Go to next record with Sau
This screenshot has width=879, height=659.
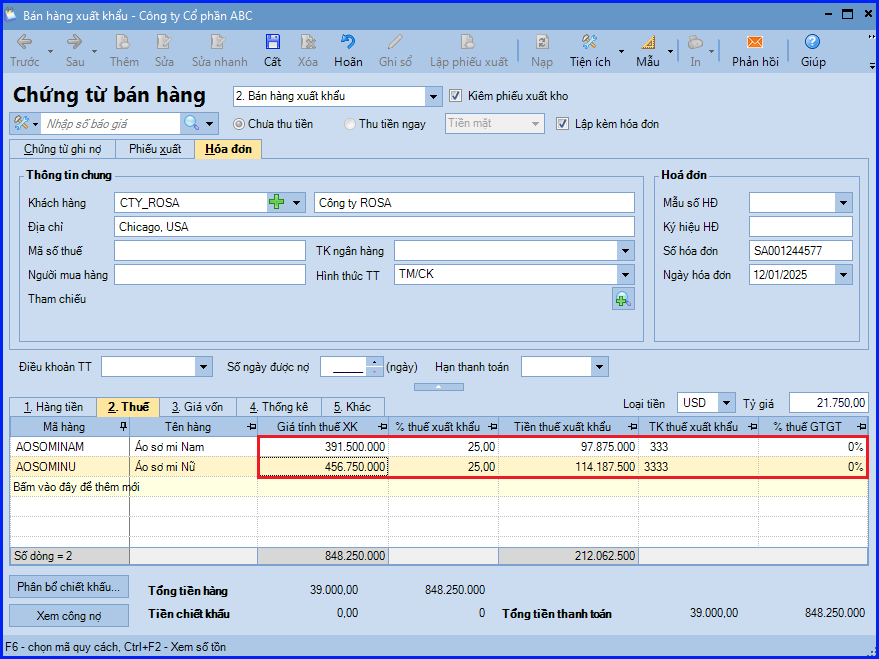click(x=75, y=50)
